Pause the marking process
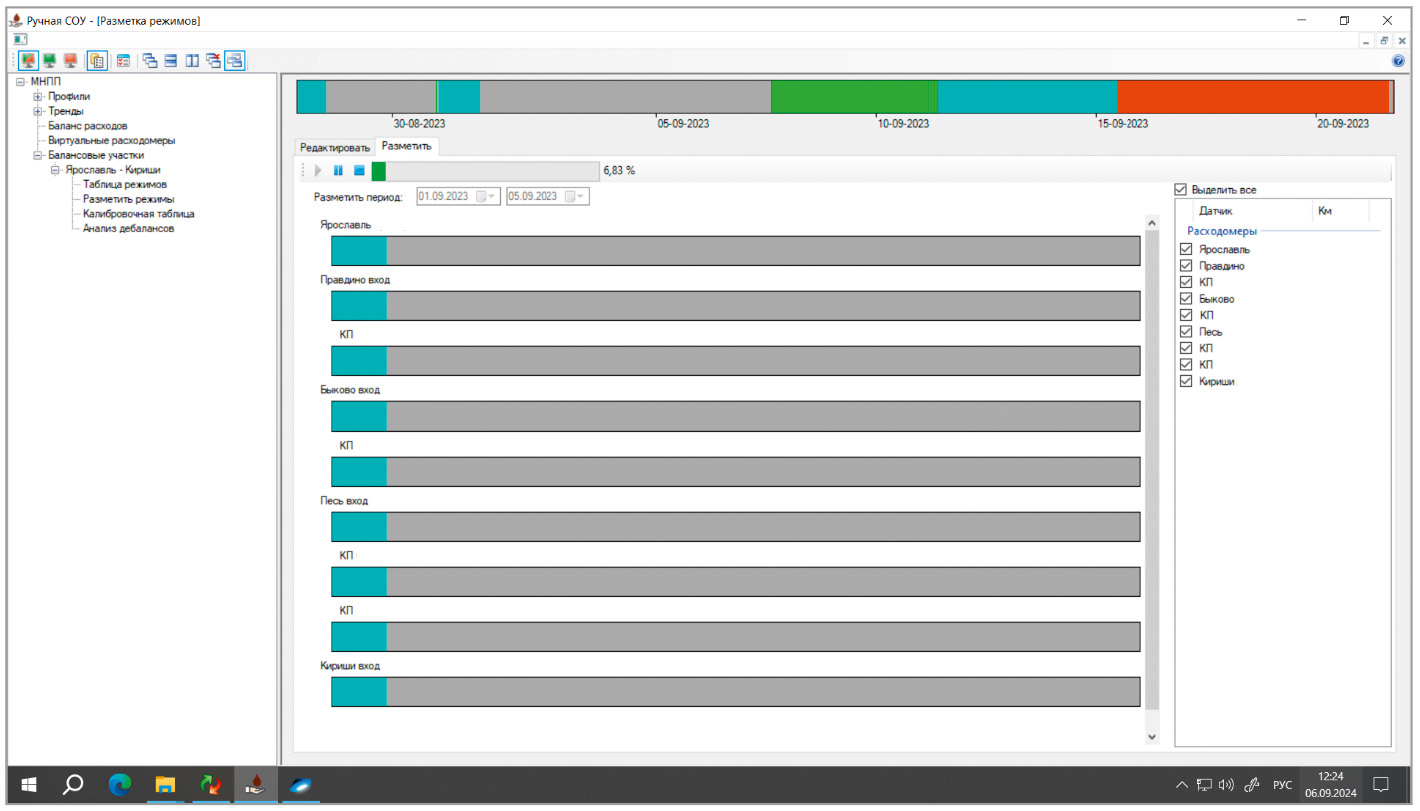This screenshot has height=811, width=1420. [x=338, y=170]
